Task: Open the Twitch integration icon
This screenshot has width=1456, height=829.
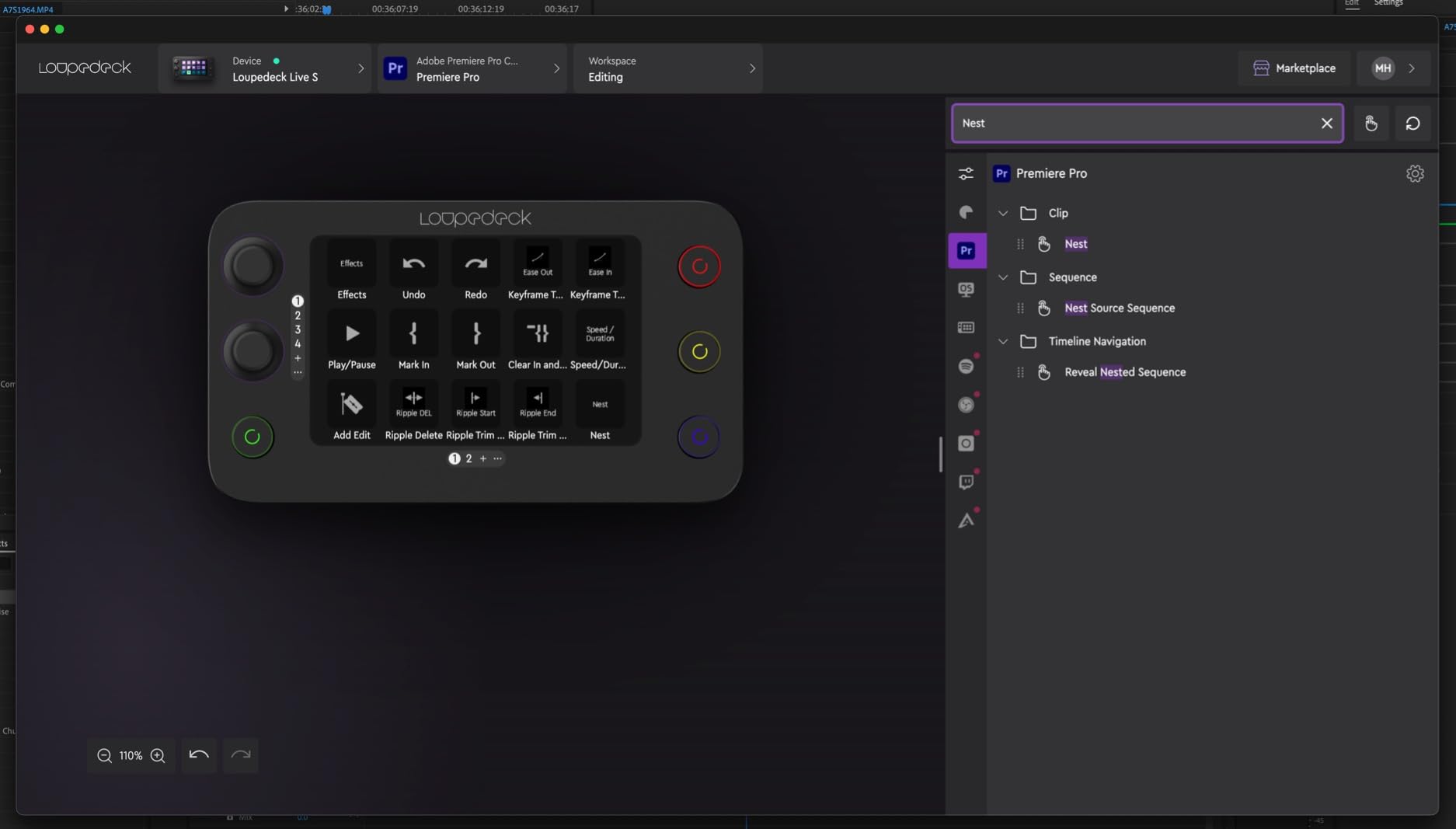Action: tap(966, 482)
